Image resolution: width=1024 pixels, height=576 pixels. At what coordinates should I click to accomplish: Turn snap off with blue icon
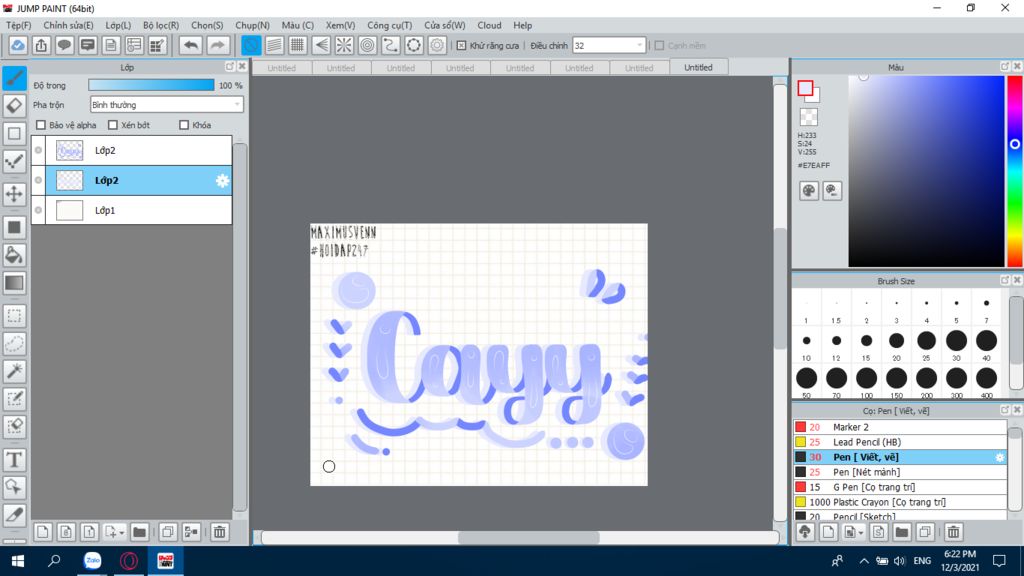(x=251, y=45)
